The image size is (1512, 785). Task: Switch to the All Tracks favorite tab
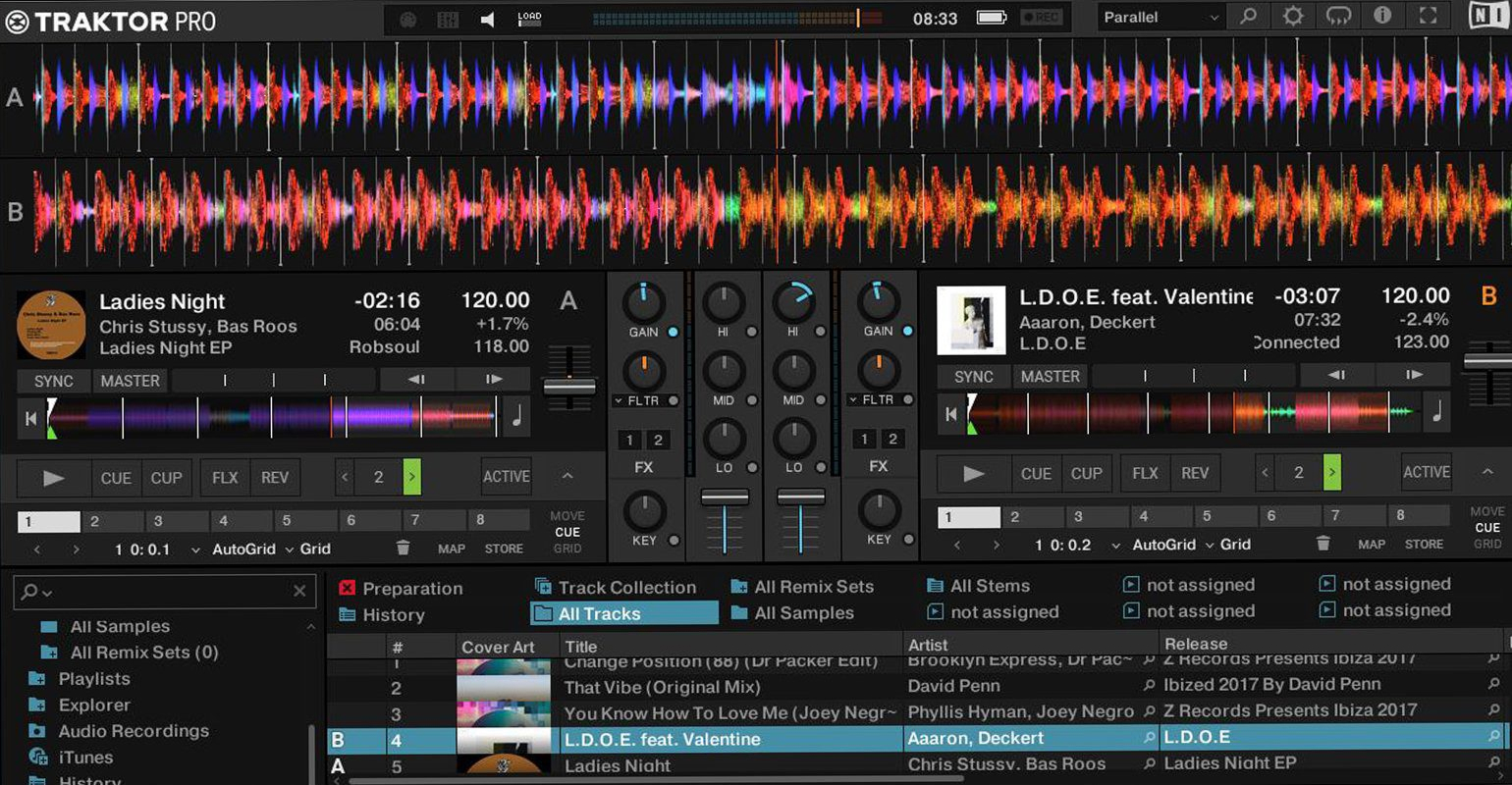click(623, 611)
